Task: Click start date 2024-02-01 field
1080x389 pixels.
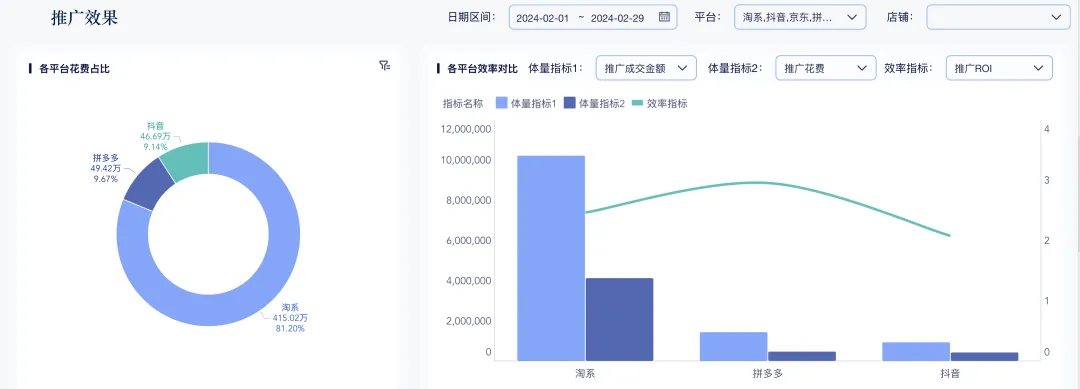Action: click(x=543, y=18)
